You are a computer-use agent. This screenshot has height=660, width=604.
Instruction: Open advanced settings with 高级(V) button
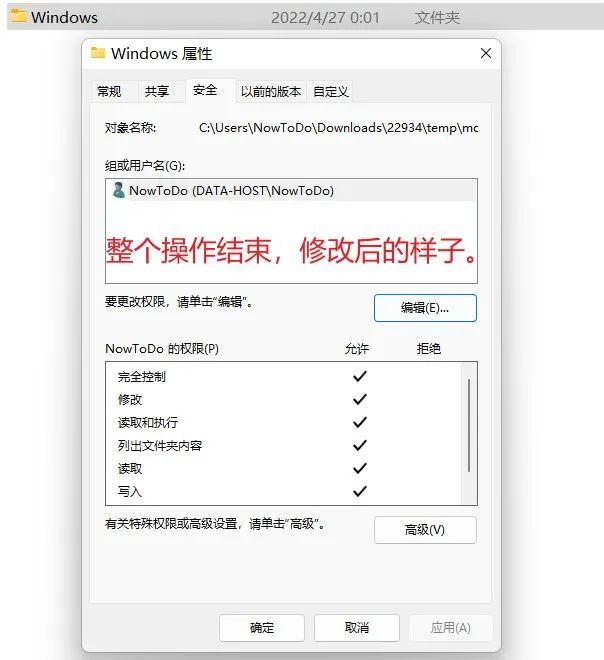pyautogui.click(x=425, y=530)
